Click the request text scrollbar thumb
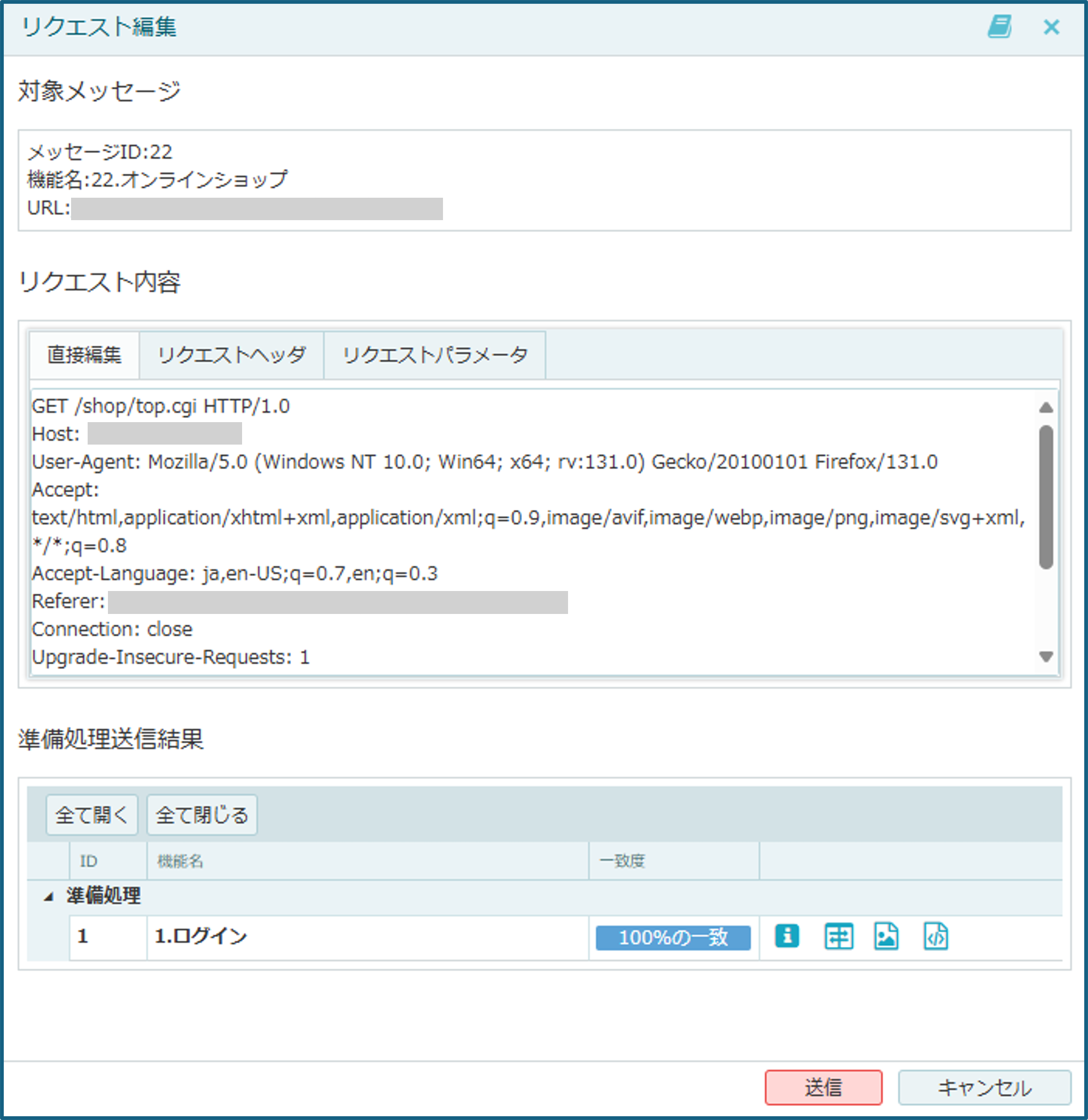 (1046, 497)
